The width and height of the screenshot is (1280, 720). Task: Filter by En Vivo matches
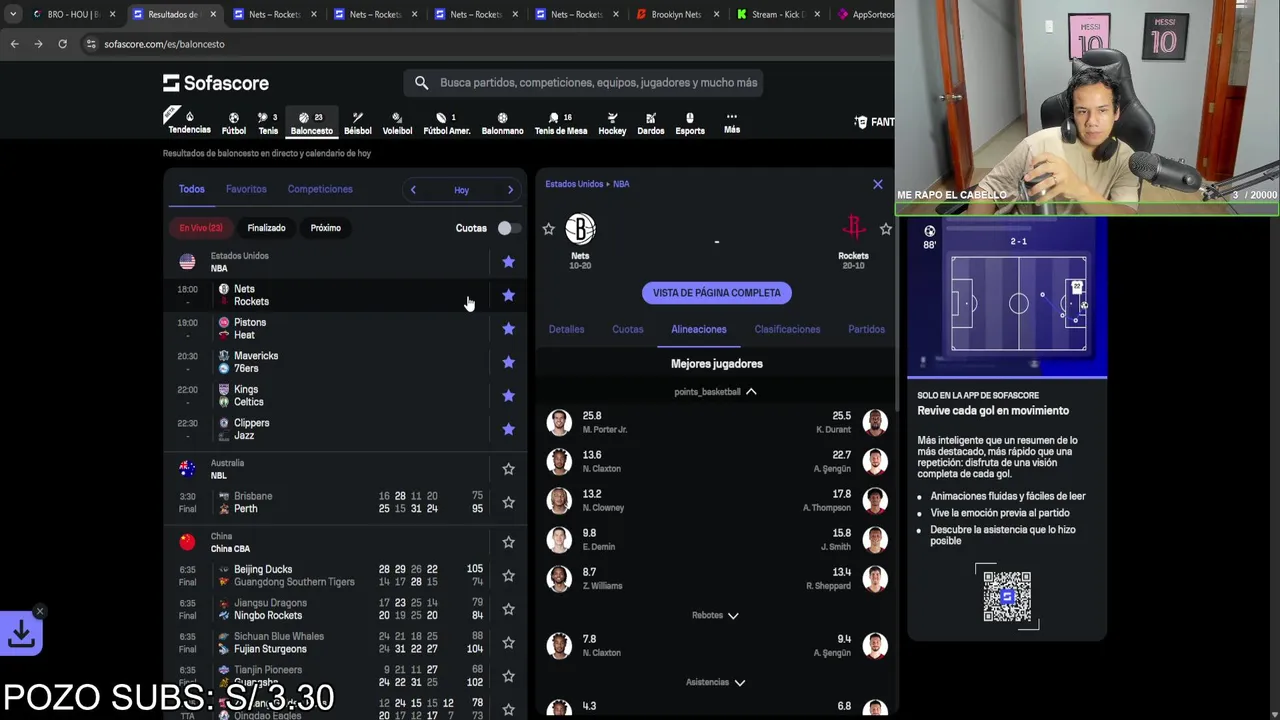click(x=201, y=228)
